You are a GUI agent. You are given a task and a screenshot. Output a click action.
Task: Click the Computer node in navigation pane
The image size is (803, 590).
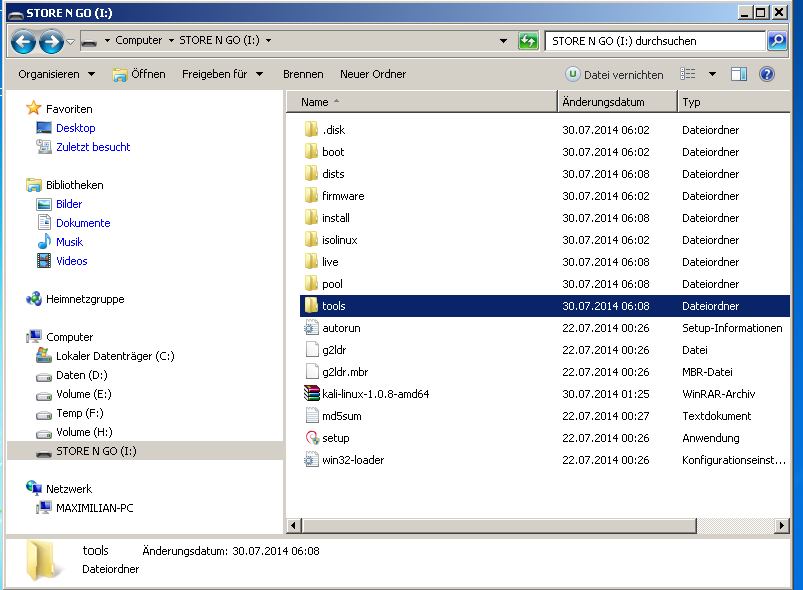(x=70, y=337)
